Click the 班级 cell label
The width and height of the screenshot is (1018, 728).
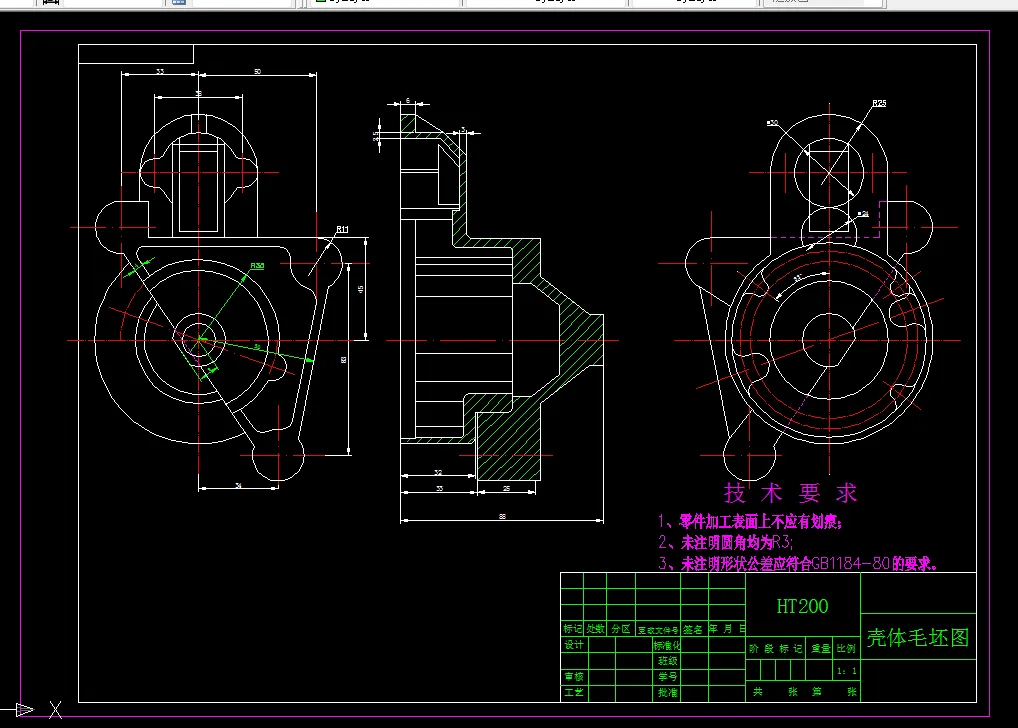point(668,661)
